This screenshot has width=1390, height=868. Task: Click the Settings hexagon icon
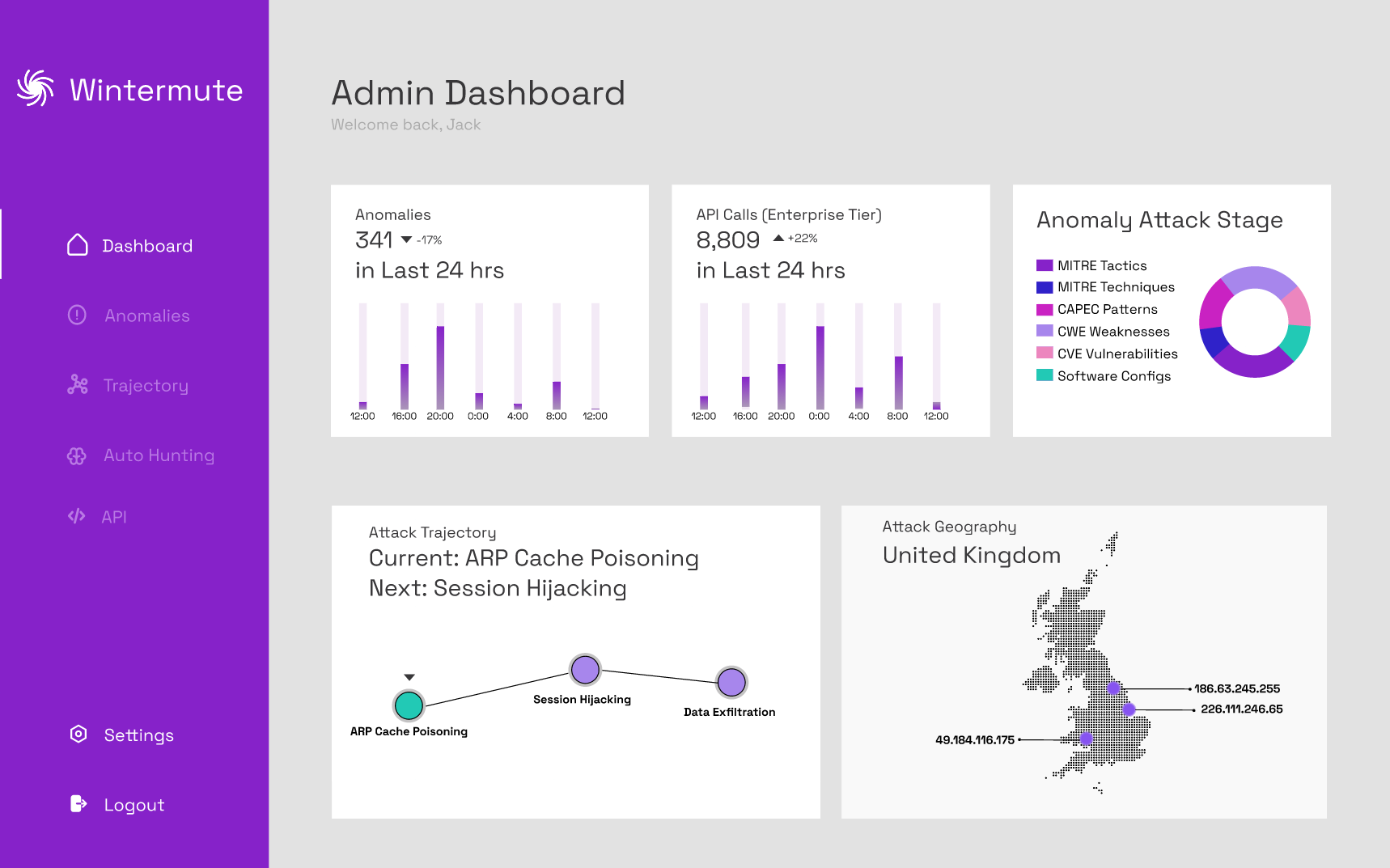point(78,734)
